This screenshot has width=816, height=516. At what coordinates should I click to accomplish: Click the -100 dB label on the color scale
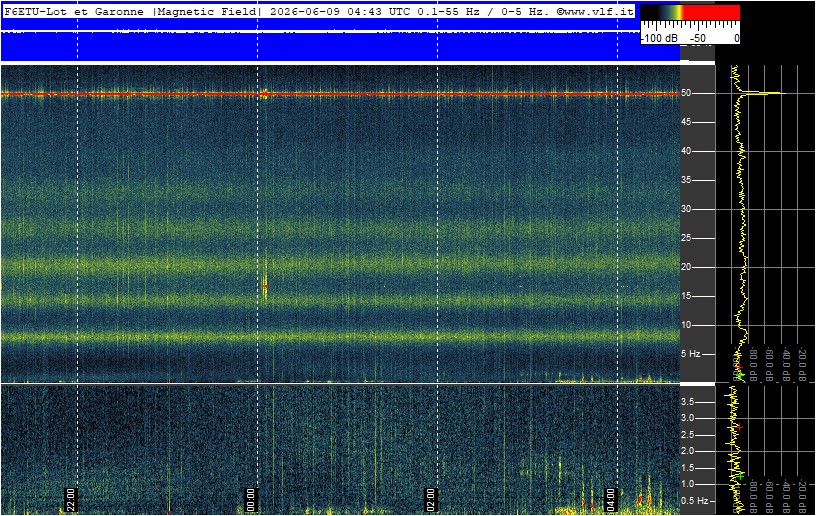(x=659, y=38)
